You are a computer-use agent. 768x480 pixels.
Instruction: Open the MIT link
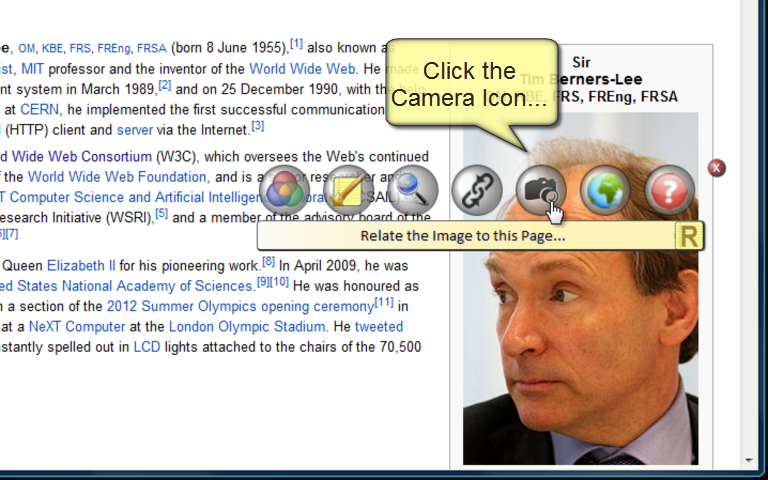32,69
